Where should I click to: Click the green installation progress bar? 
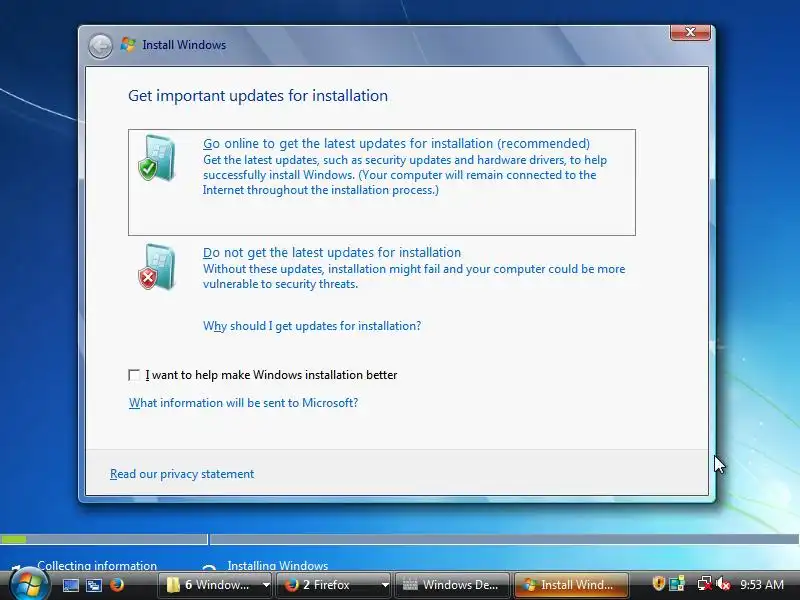pos(14,539)
